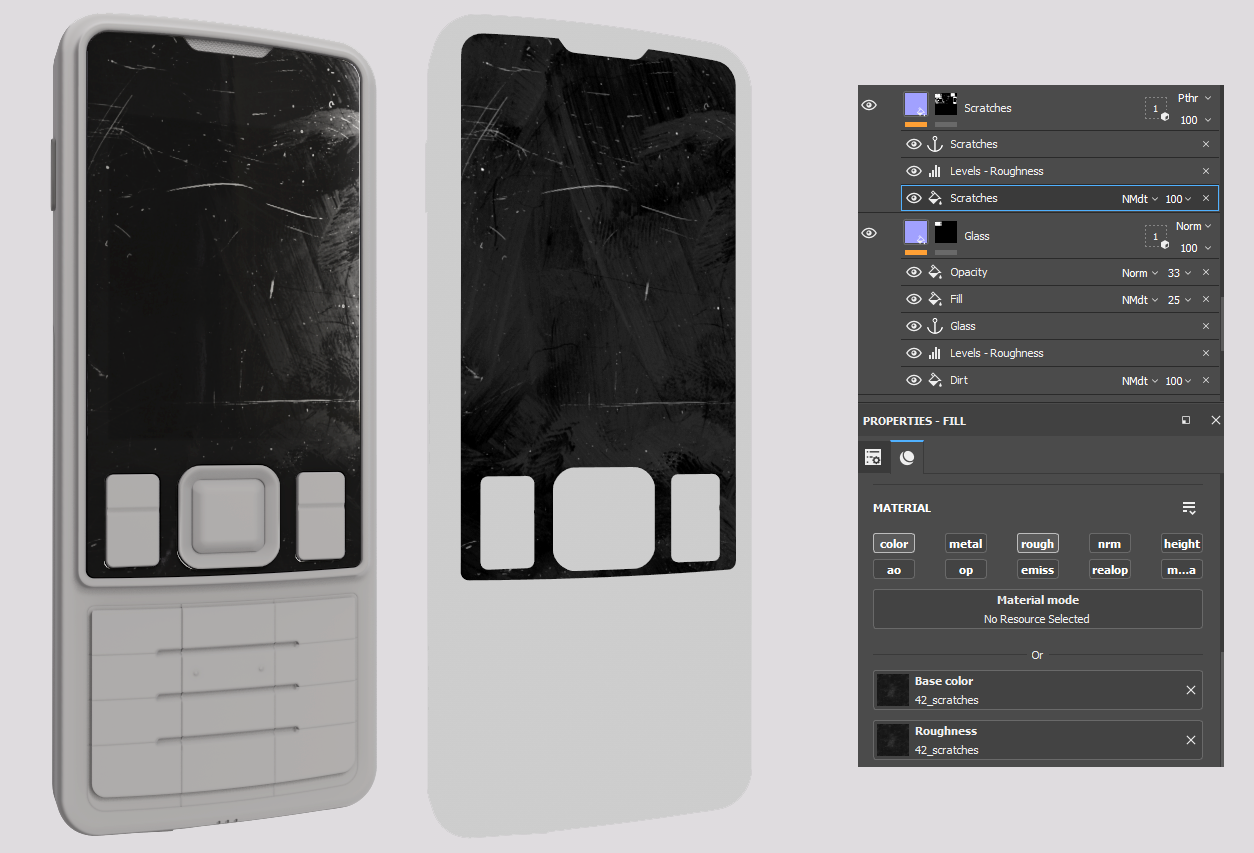This screenshot has height=853, width=1254.
Task: Click the paint bucket icon of the Opacity fill
Action: 935,272
